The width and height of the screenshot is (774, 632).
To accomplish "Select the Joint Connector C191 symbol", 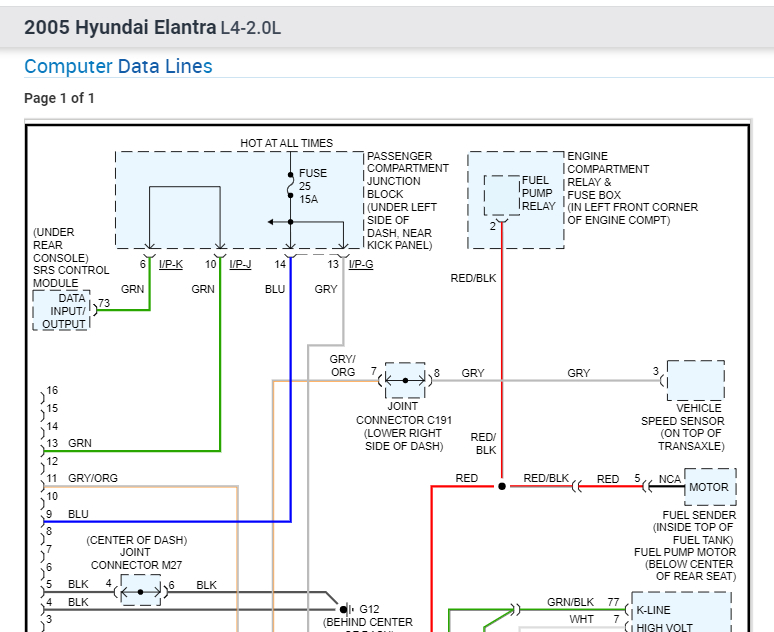I will tap(405, 380).
